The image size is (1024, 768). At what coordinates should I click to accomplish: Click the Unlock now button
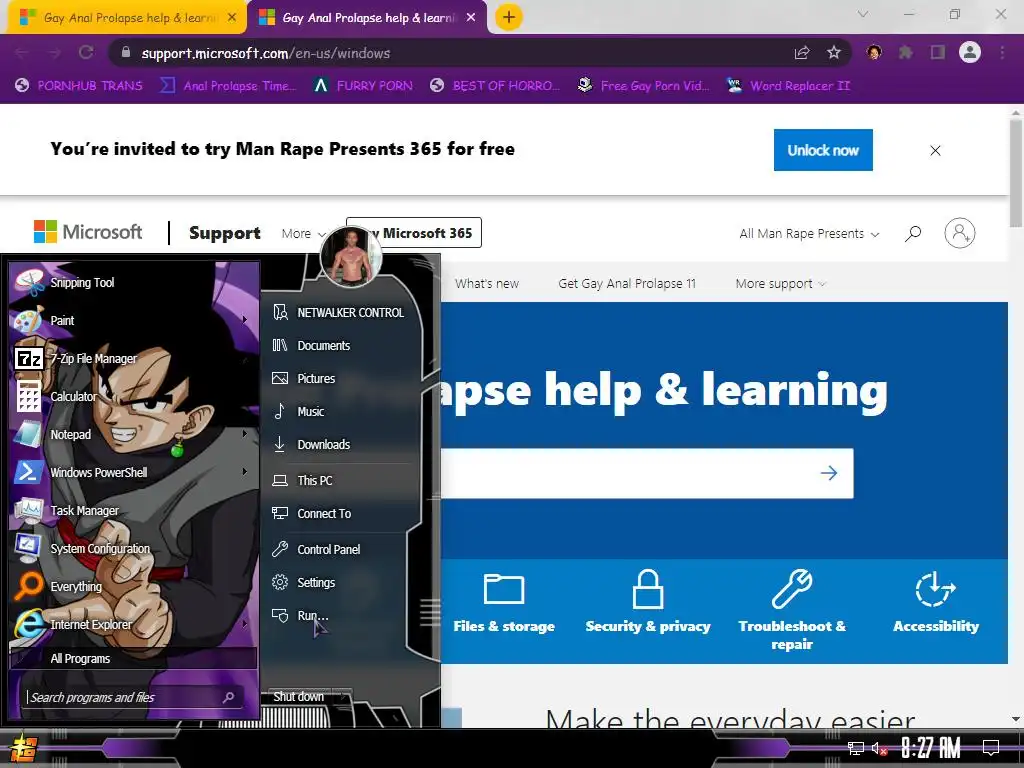click(823, 150)
